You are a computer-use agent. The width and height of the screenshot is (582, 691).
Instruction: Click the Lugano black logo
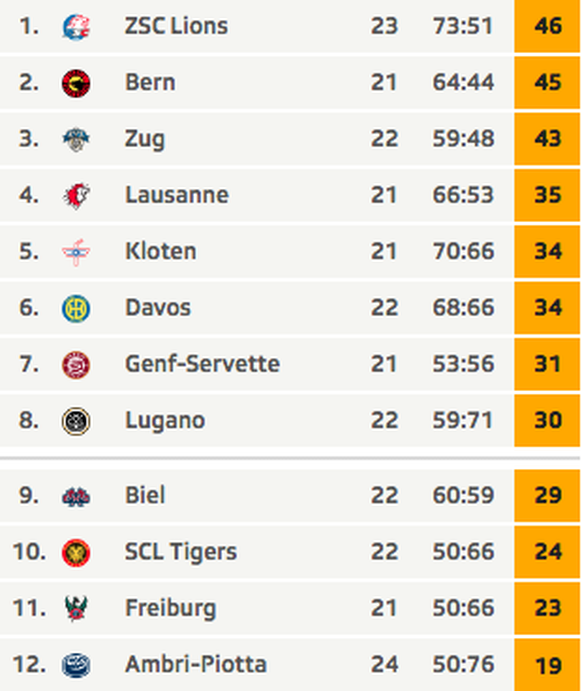76,421
